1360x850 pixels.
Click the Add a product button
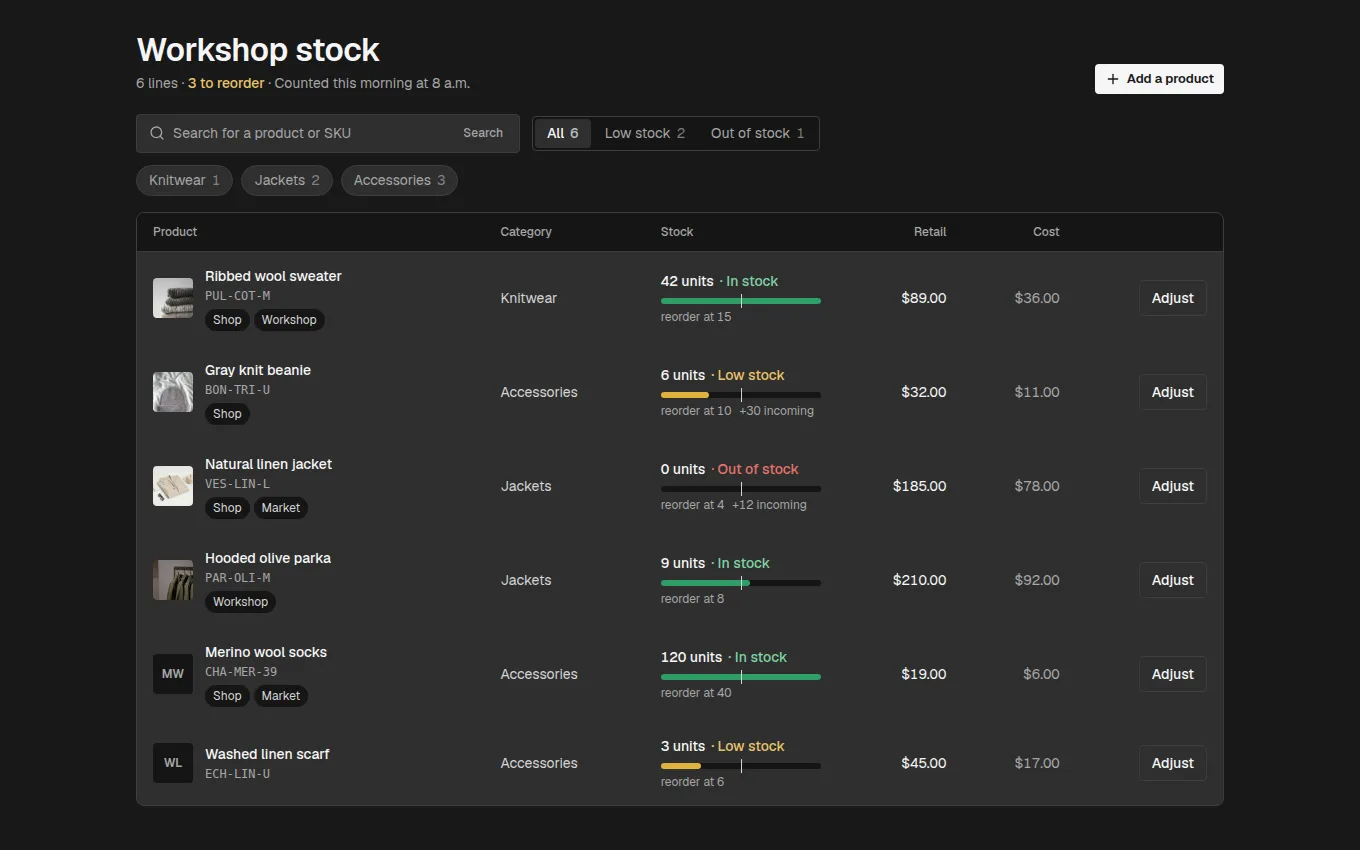[1159, 79]
